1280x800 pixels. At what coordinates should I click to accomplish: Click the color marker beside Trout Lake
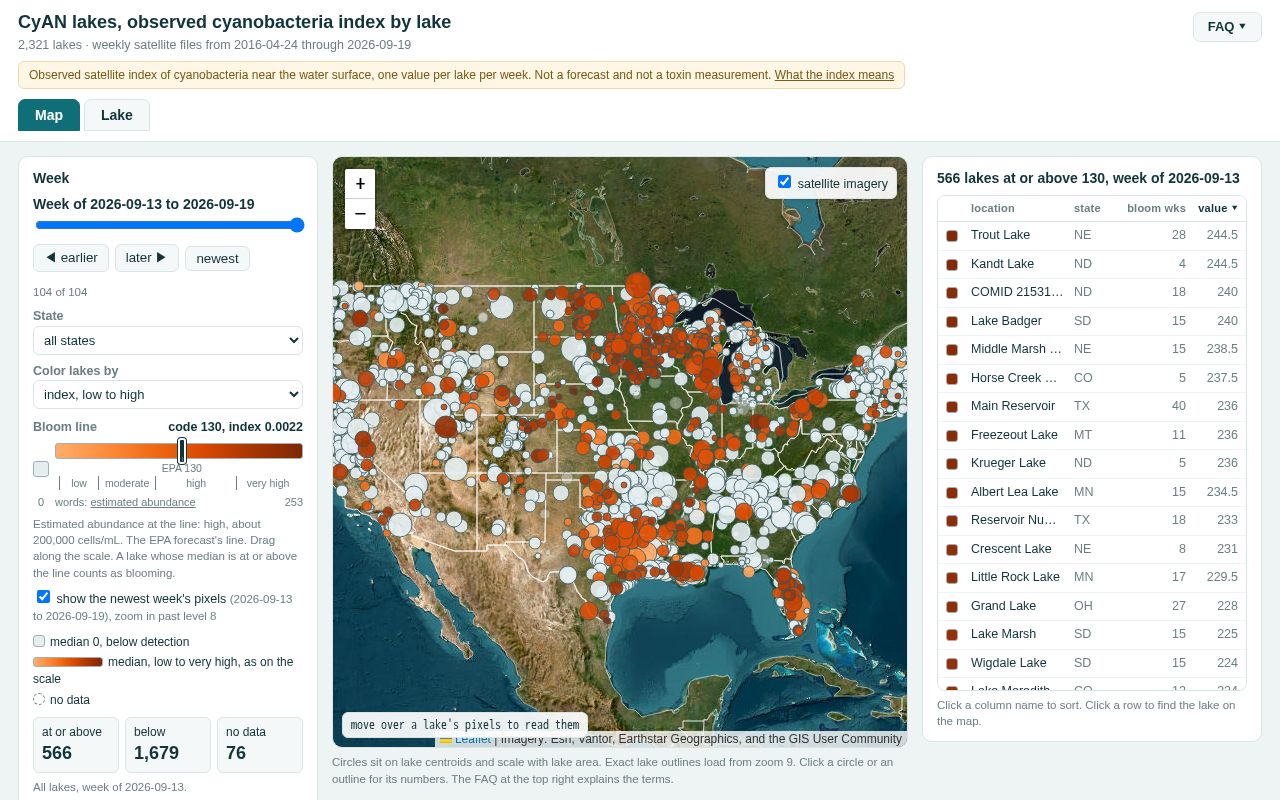click(x=952, y=236)
